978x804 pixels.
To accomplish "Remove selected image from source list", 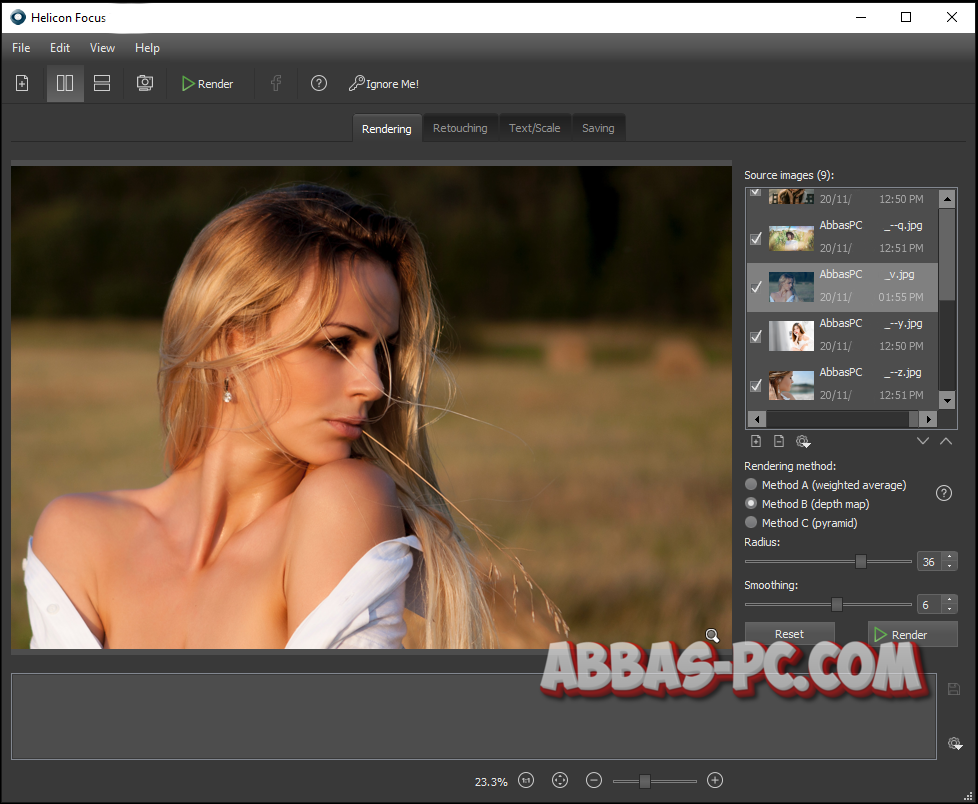I will [779, 441].
